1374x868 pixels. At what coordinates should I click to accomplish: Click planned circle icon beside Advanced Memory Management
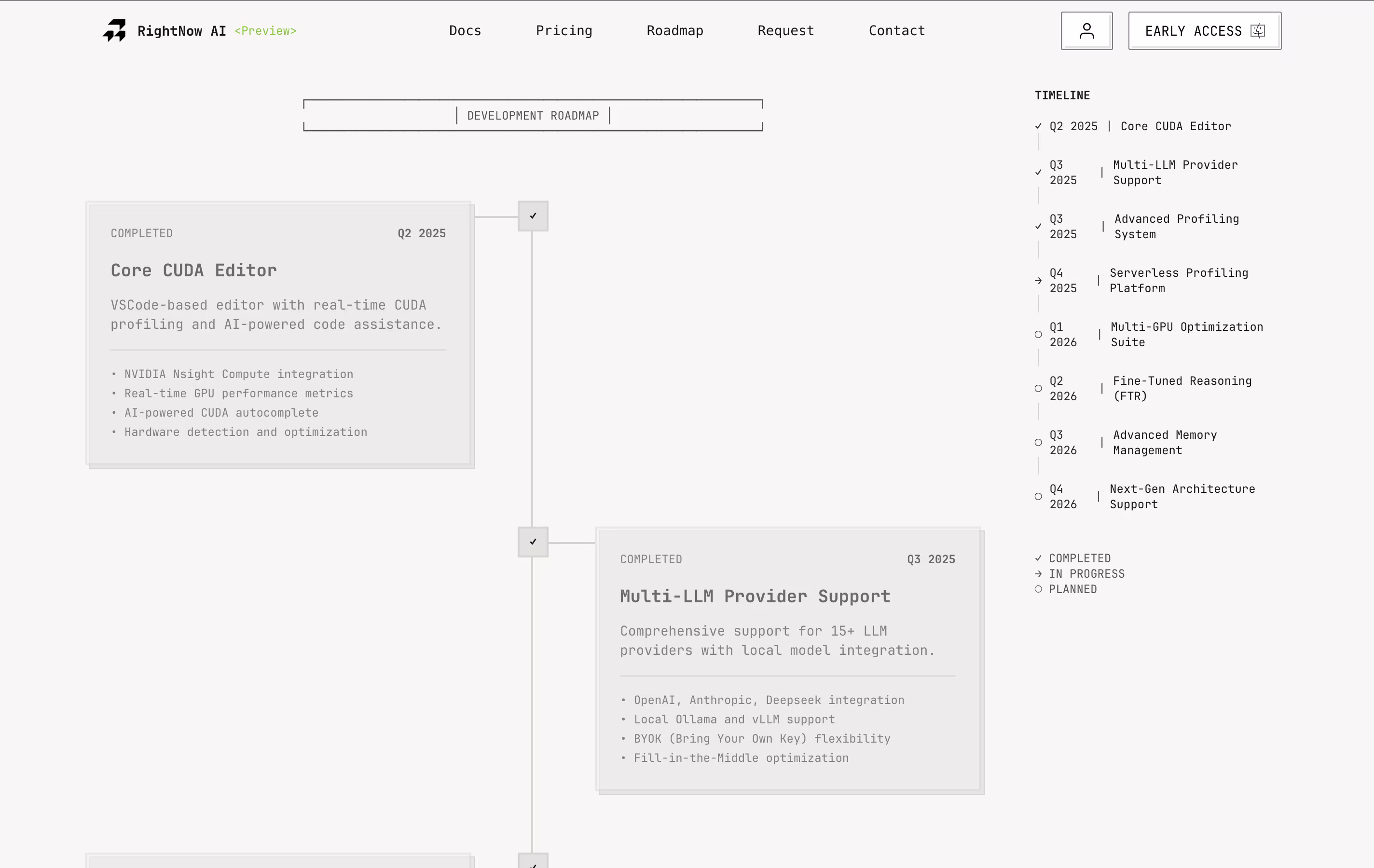click(x=1039, y=443)
